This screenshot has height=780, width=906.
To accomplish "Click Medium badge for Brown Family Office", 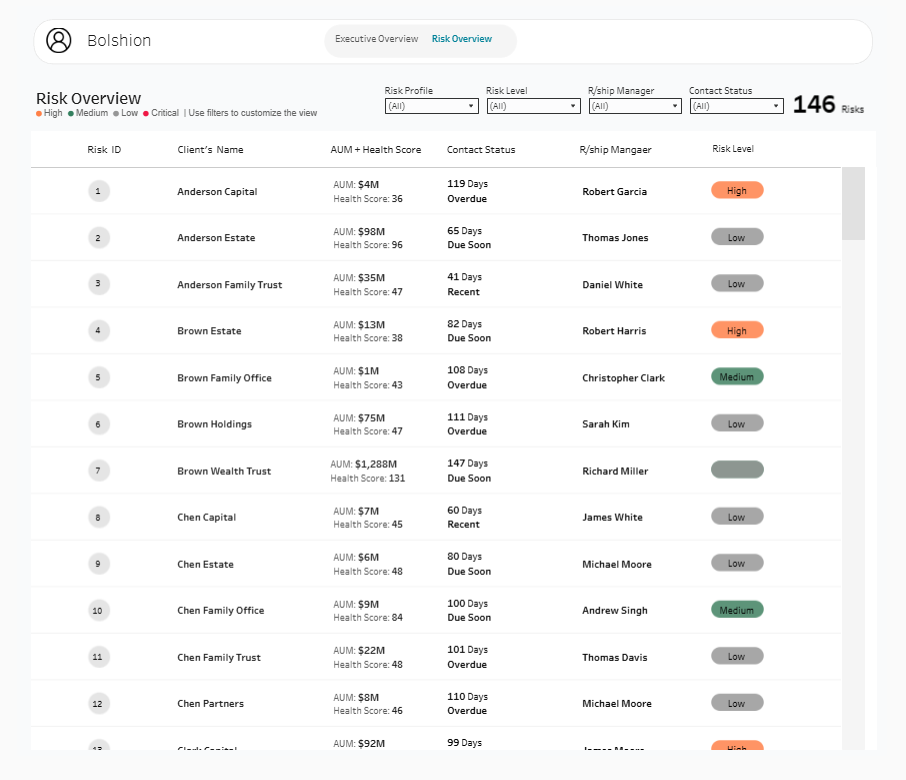I will [737, 377].
